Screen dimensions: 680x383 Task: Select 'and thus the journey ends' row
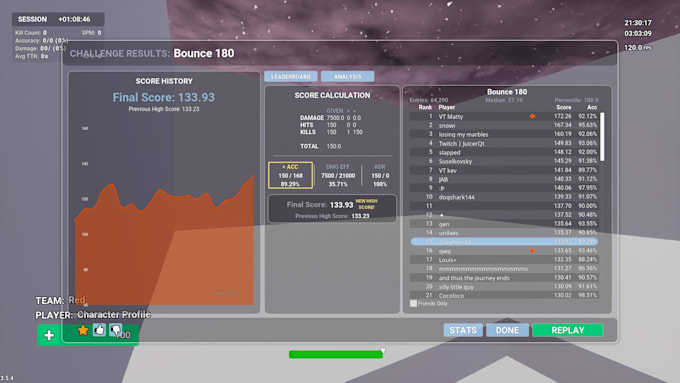coord(504,278)
